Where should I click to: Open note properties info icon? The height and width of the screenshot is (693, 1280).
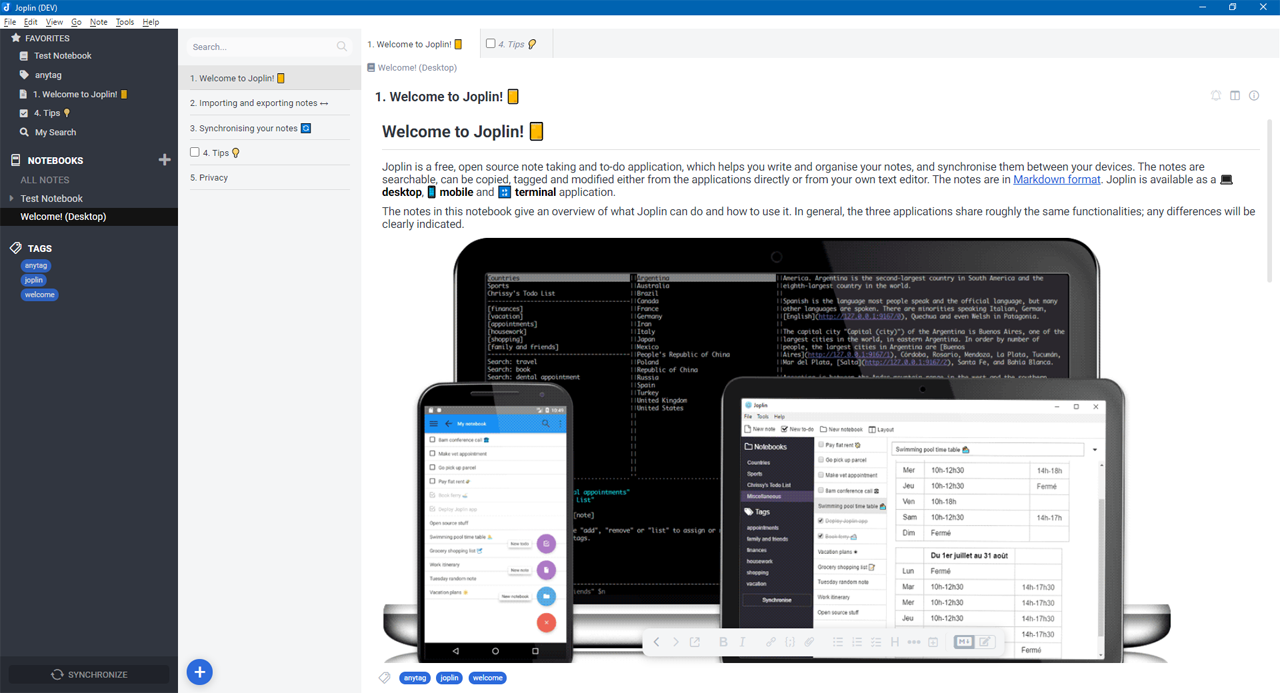click(1254, 96)
